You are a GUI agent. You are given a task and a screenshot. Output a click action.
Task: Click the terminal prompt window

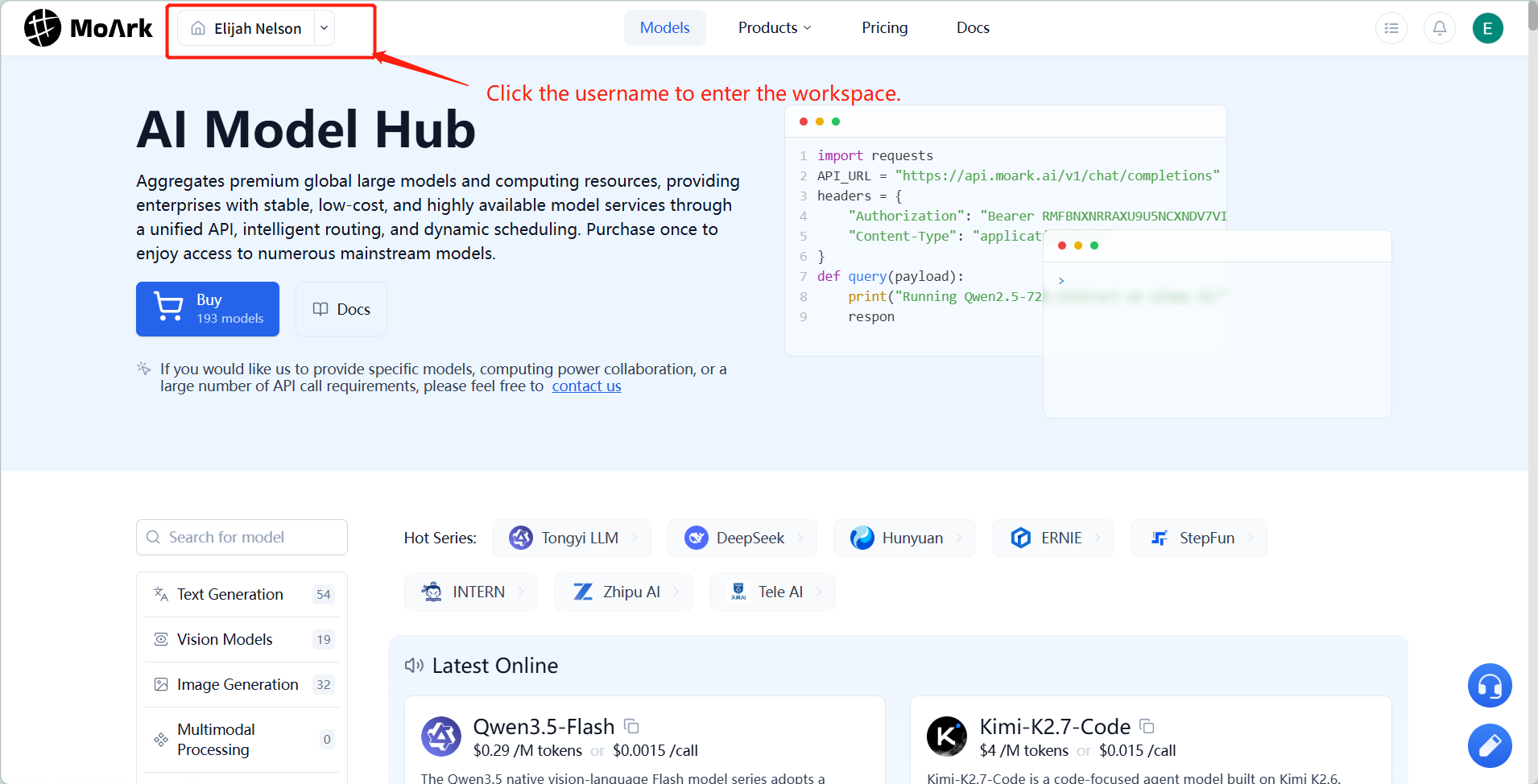pyautogui.click(x=1217, y=324)
